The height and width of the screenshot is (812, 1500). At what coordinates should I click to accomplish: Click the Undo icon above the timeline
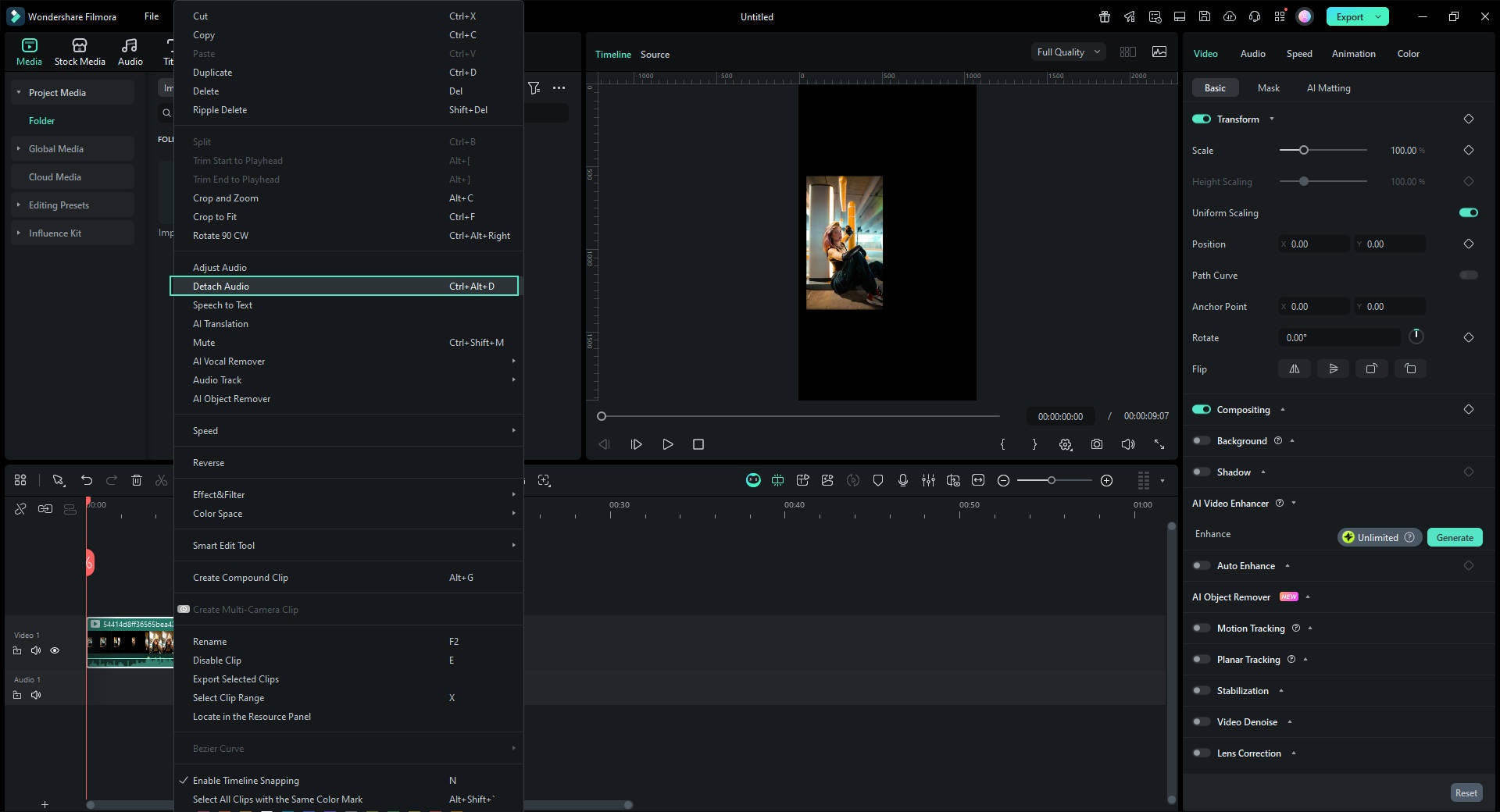[86, 480]
